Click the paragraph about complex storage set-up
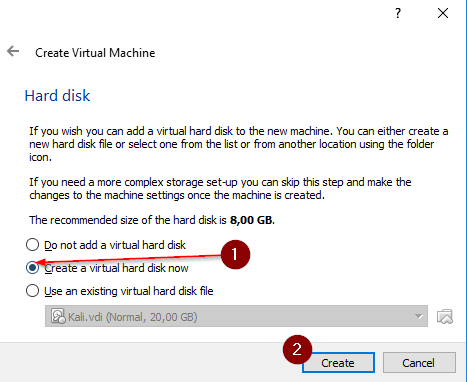The height and width of the screenshot is (382, 467). point(220,189)
